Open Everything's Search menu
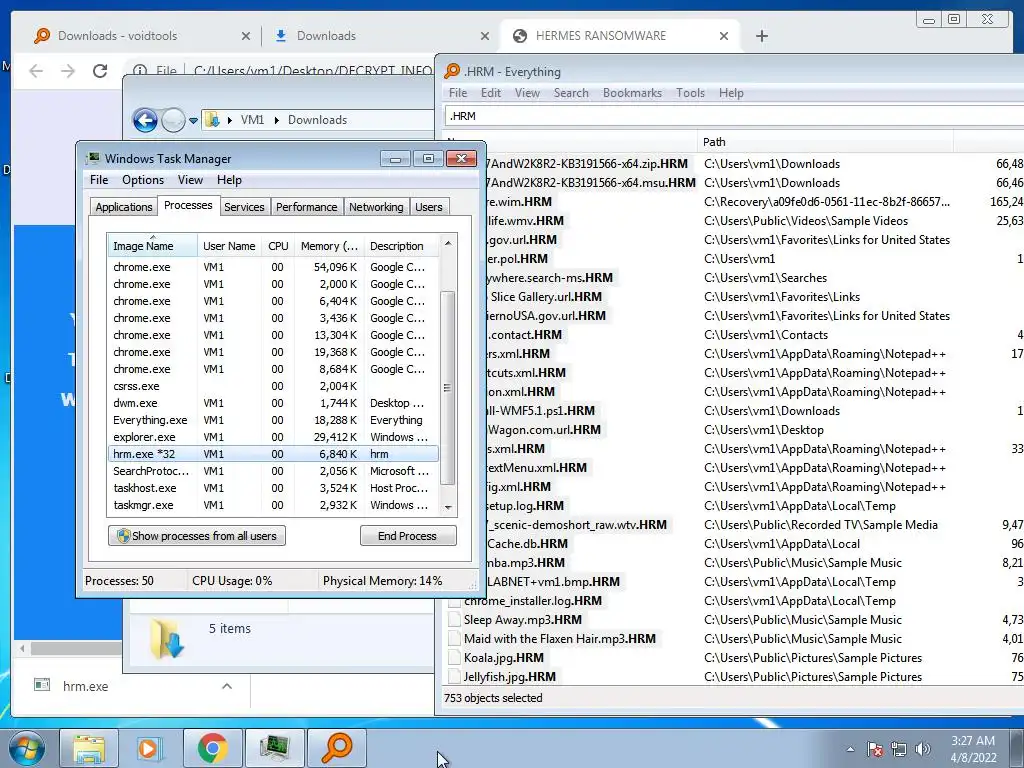Screen dimensions: 1024x768 [571, 93]
